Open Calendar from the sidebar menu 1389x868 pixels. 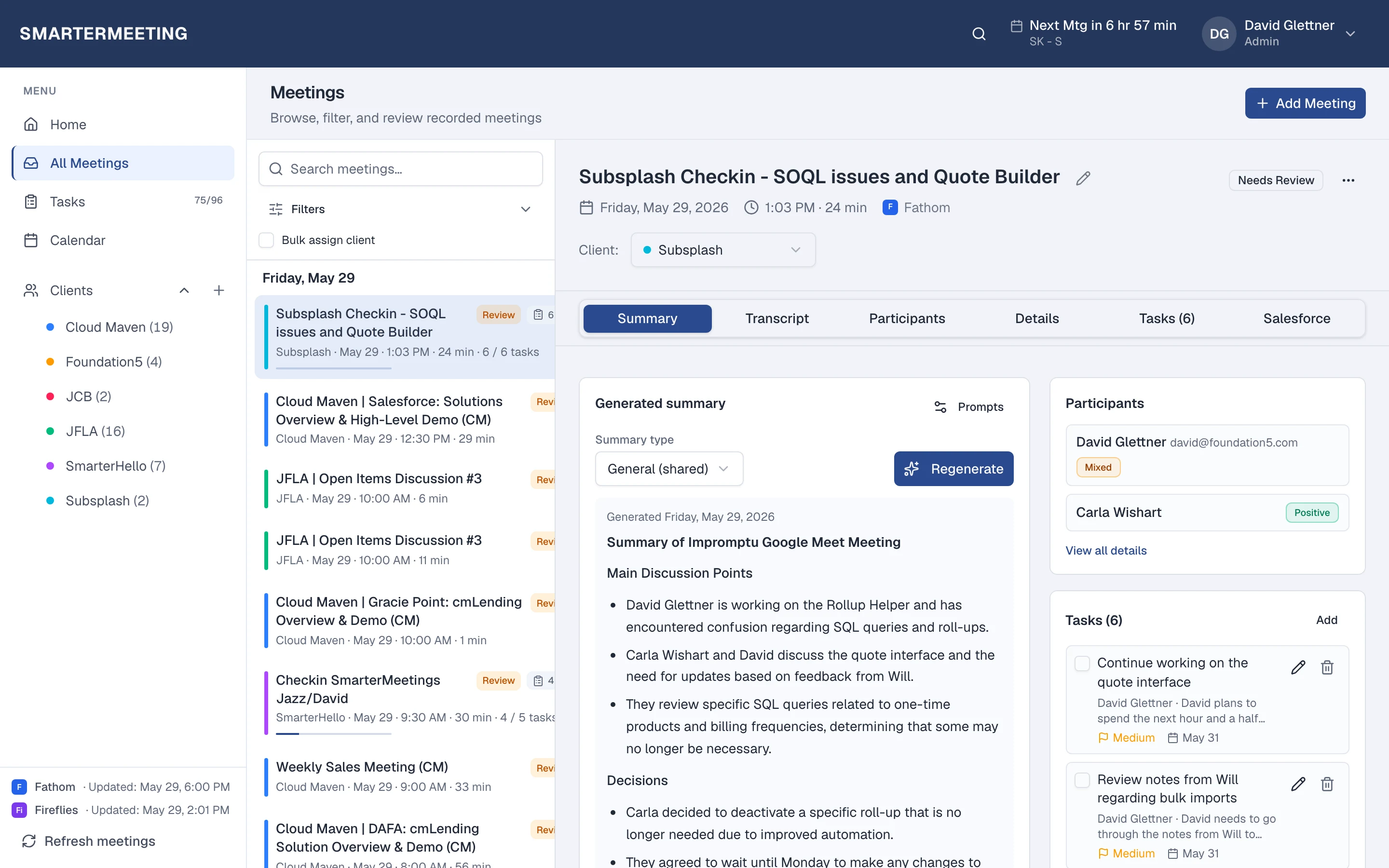coord(123,240)
